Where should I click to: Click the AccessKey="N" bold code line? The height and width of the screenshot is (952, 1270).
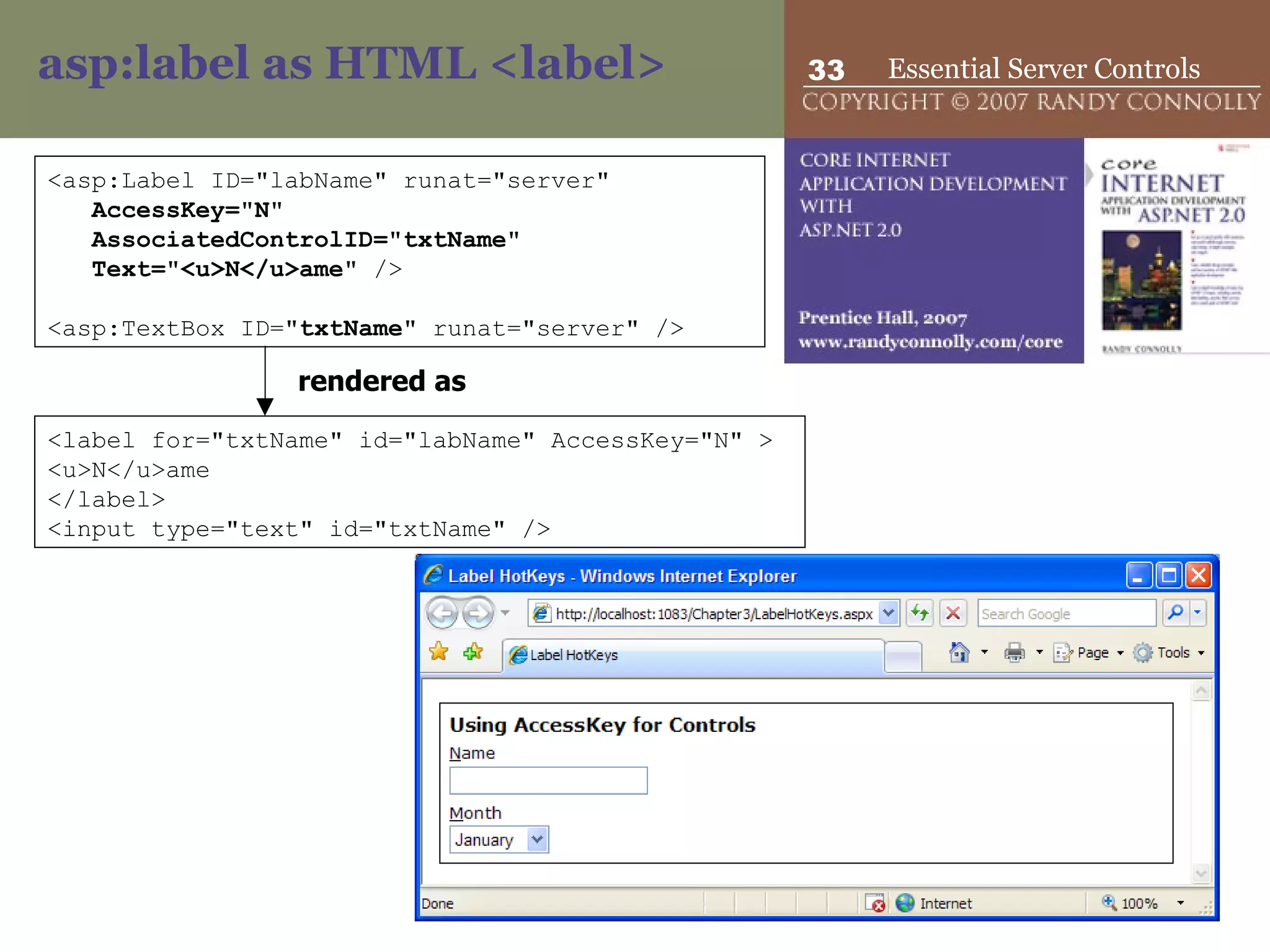point(187,210)
